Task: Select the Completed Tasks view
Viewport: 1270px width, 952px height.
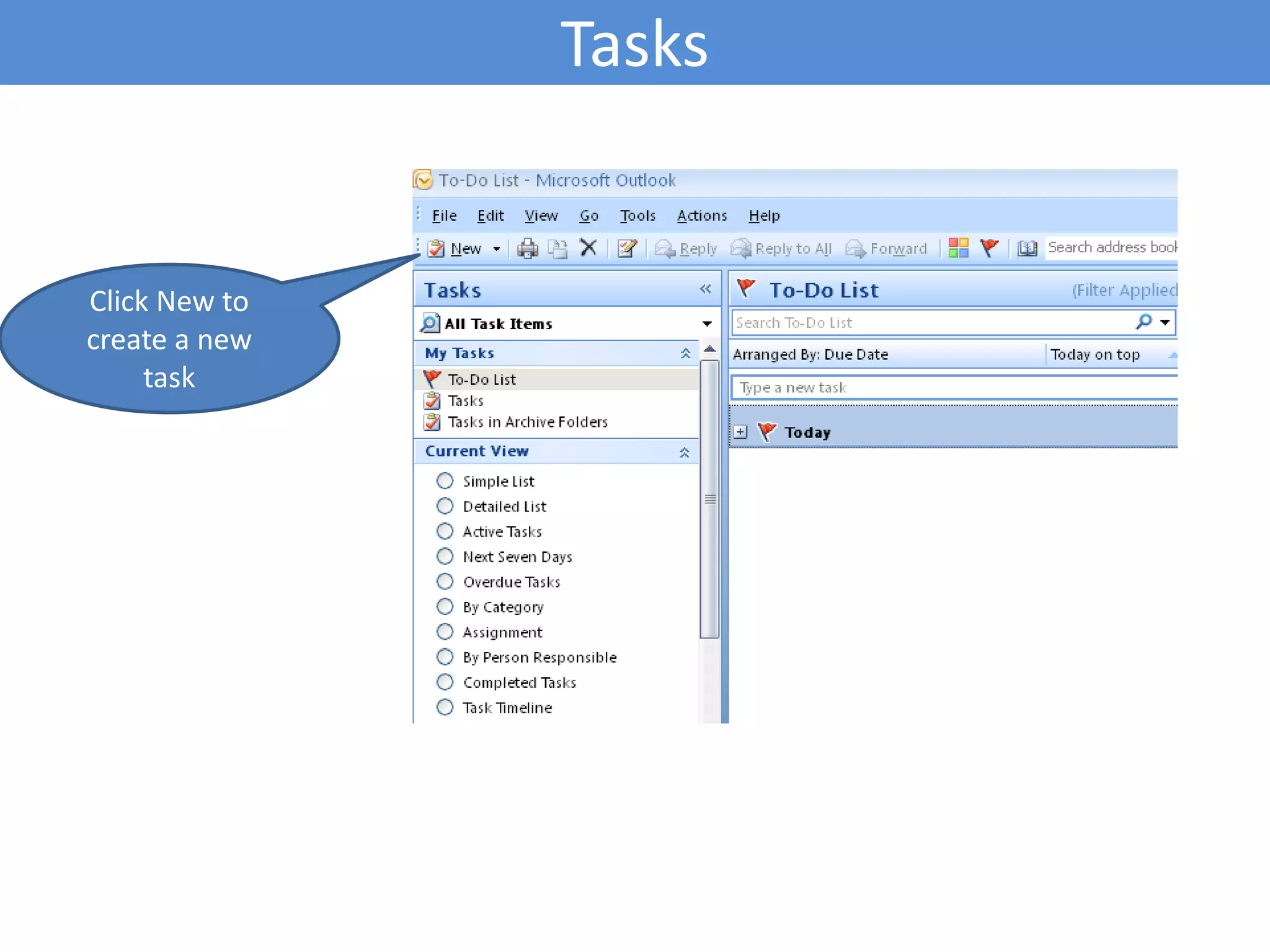Action: pos(506,682)
